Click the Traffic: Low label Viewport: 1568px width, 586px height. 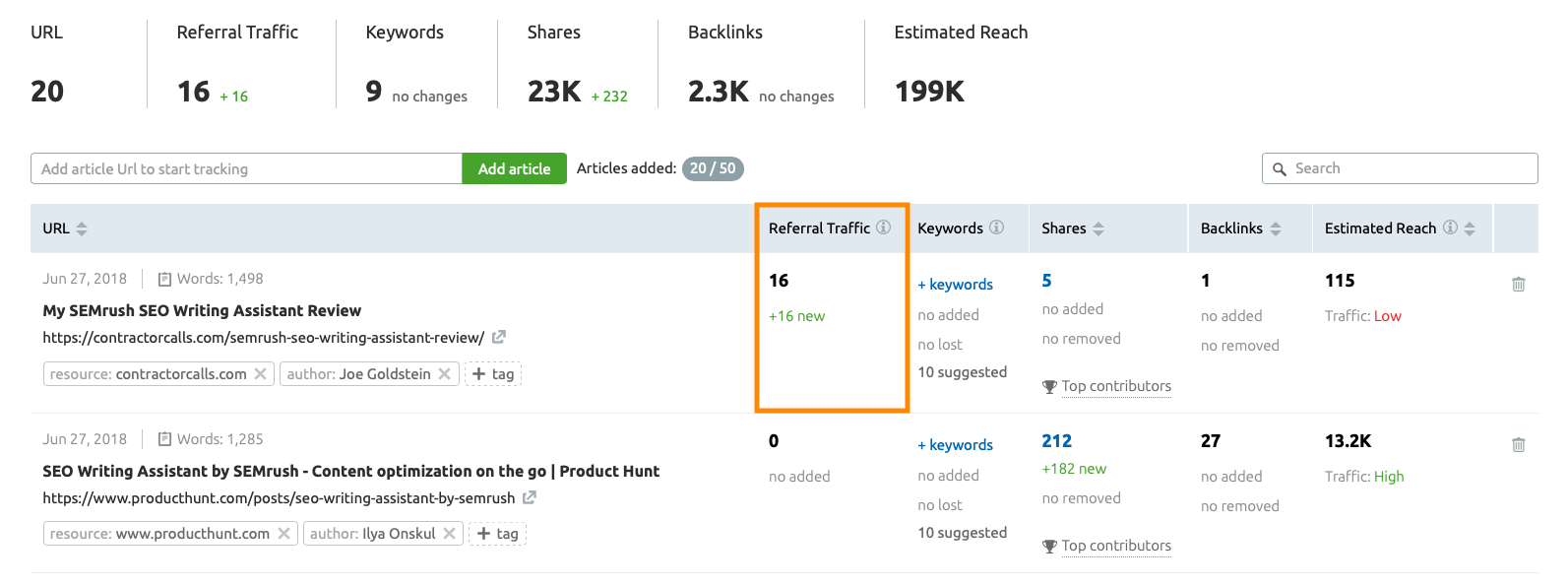pyautogui.click(x=1363, y=316)
